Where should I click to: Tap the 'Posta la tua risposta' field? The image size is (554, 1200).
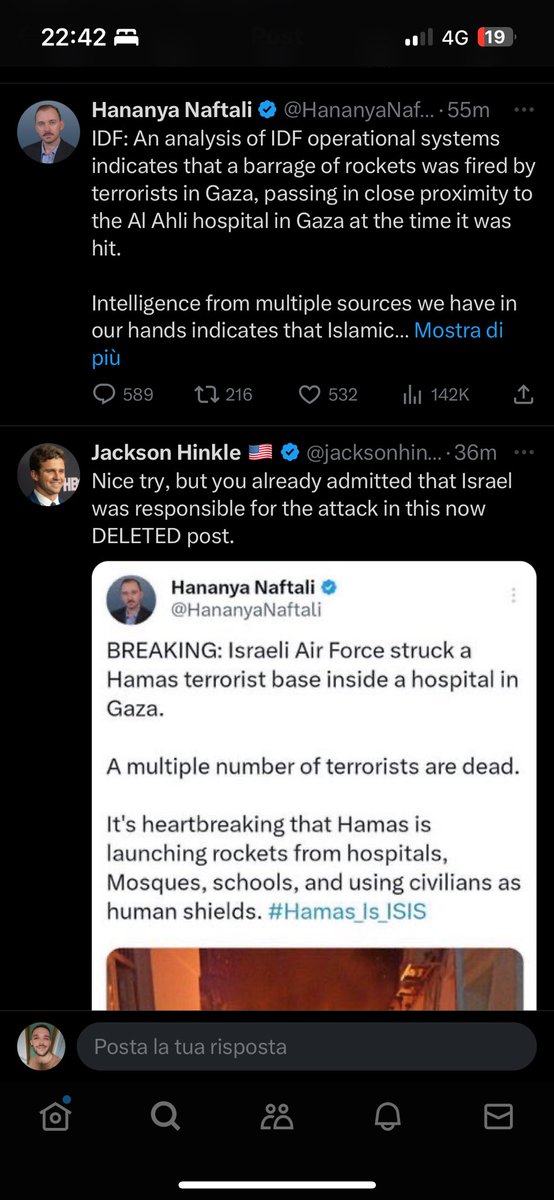[306, 1047]
